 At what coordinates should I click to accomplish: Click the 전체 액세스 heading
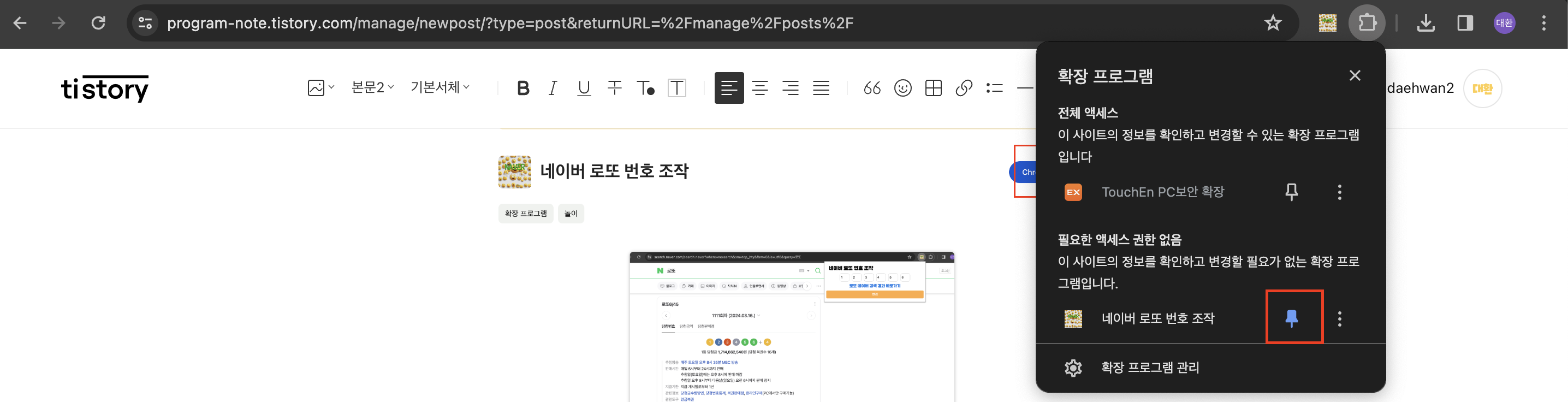click(1088, 113)
